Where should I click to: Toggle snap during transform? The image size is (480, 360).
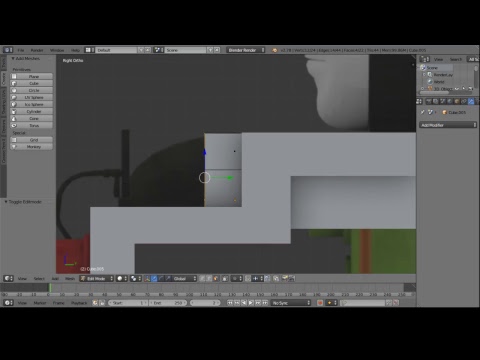pyautogui.click(x=248, y=278)
